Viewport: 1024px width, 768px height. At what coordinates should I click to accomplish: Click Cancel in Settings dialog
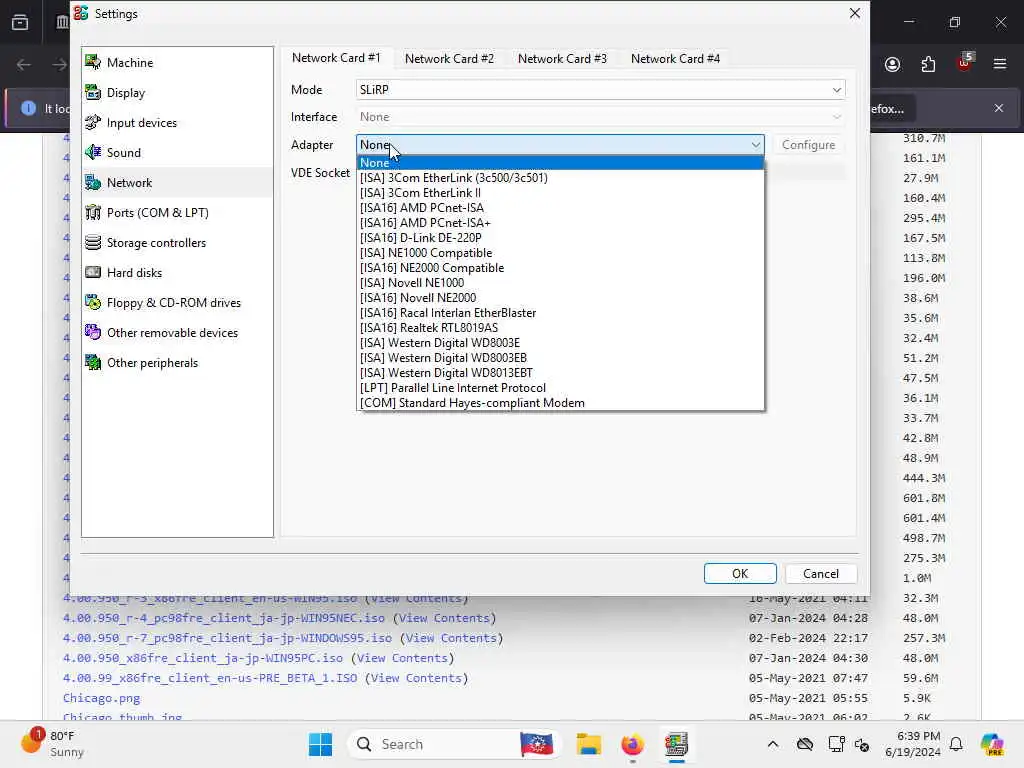coord(820,573)
